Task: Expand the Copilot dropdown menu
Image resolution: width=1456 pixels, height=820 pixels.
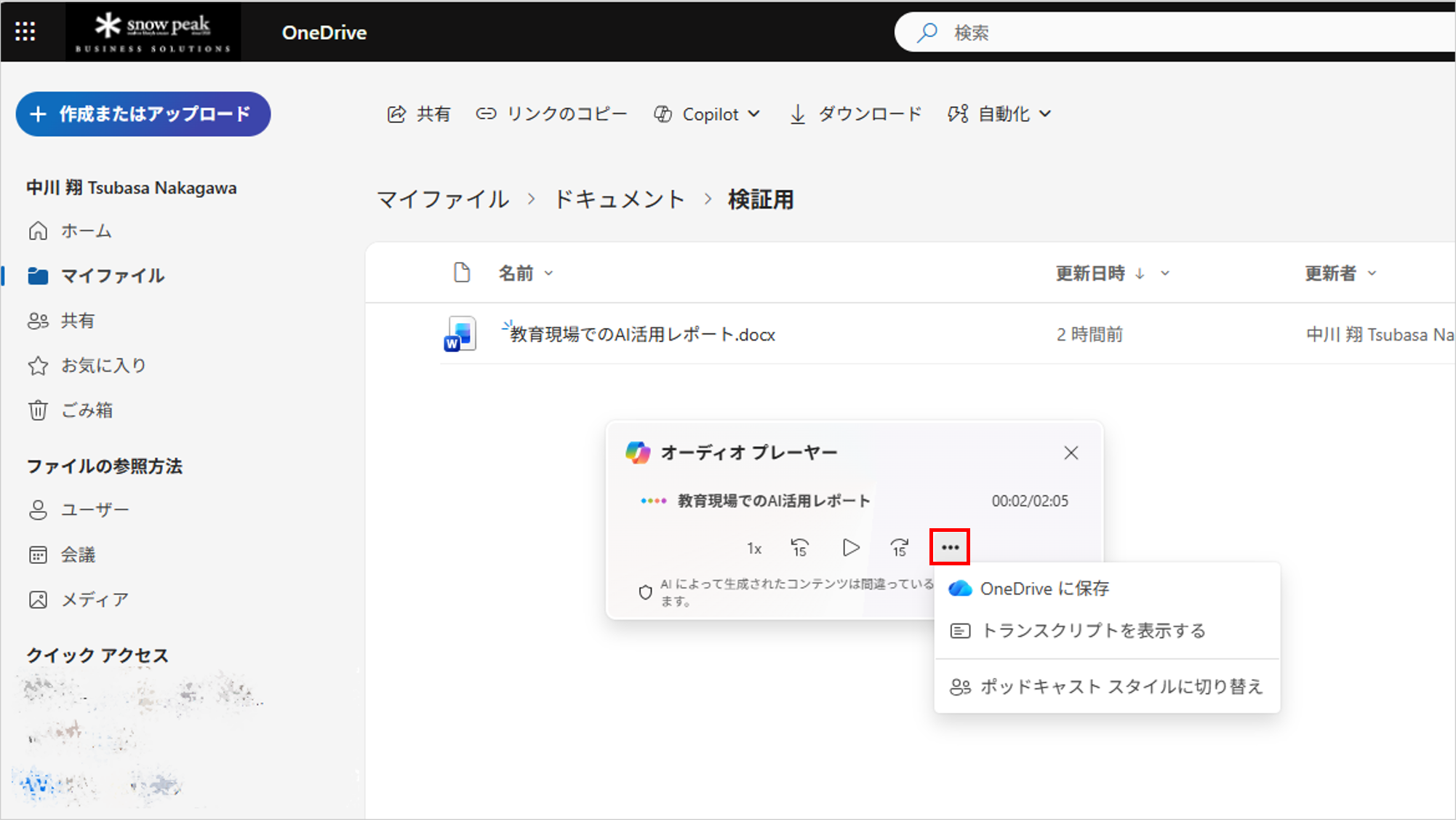Action: pyautogui.click(x=707, y=114)
